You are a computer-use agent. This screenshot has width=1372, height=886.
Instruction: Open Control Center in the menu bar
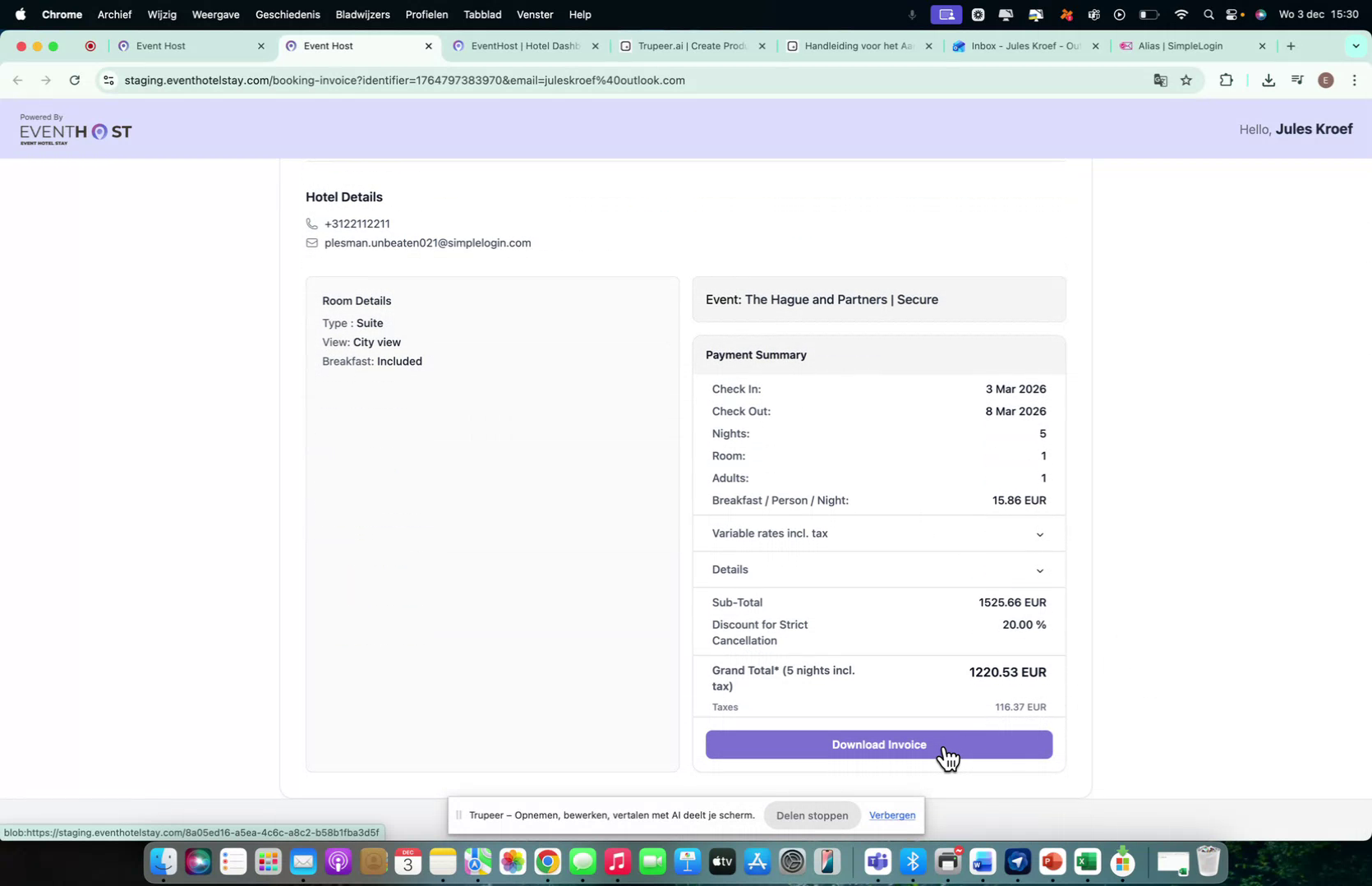pos(1232,14)
